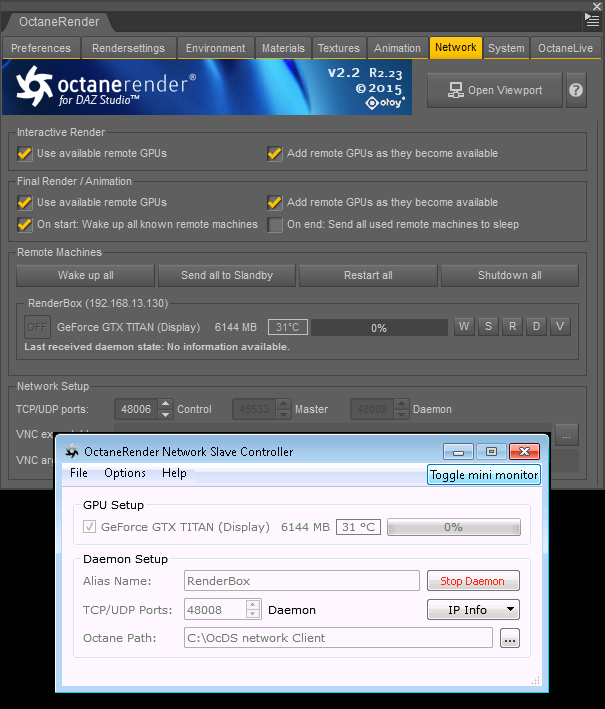Click the Slave Controller resize grip
The width and height of the screenshot is (605, 709).
coord(536,680)
